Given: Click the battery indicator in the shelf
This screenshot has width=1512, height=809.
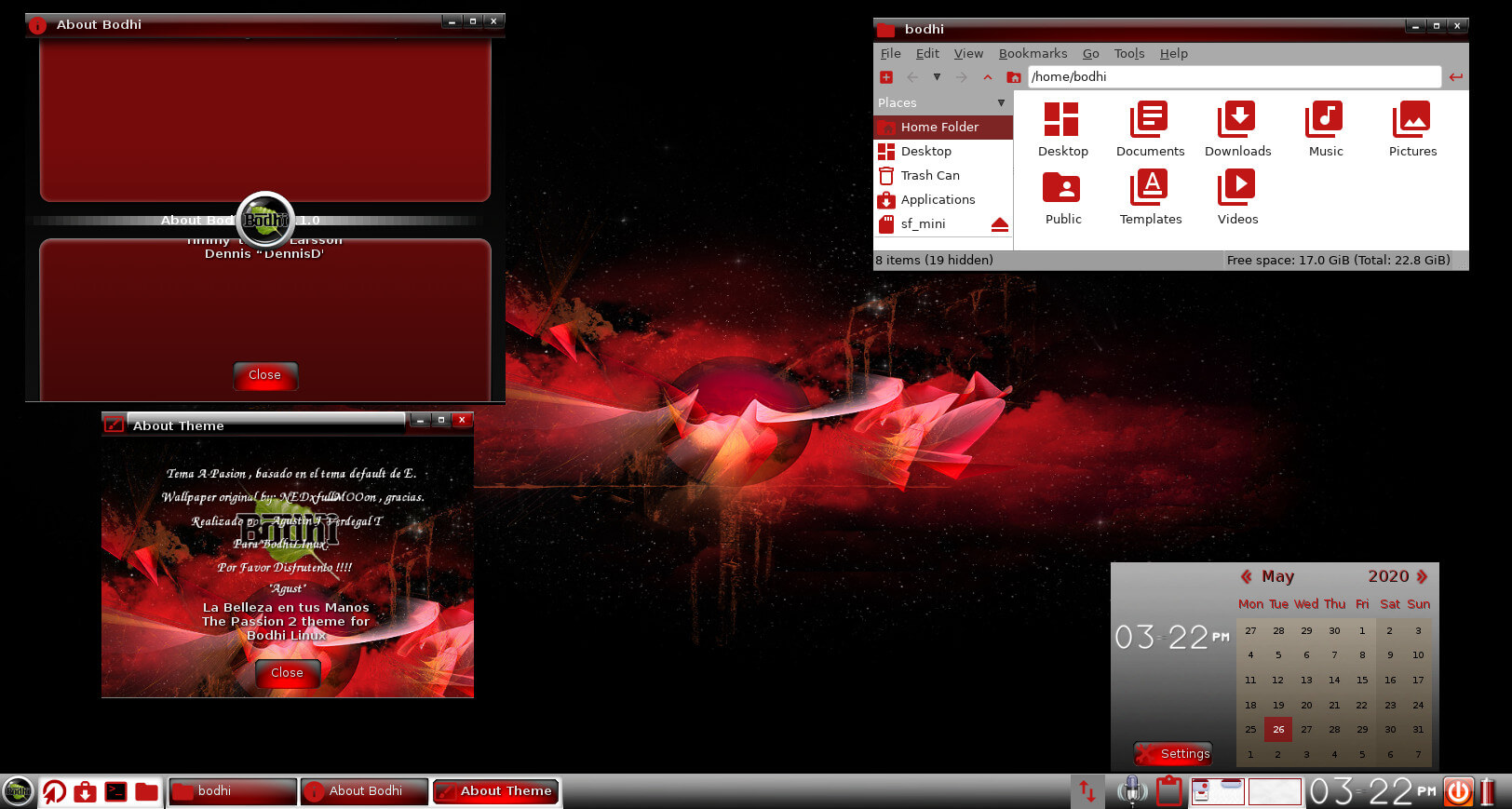Looking at the screenshot, I should pos(1489,792).
